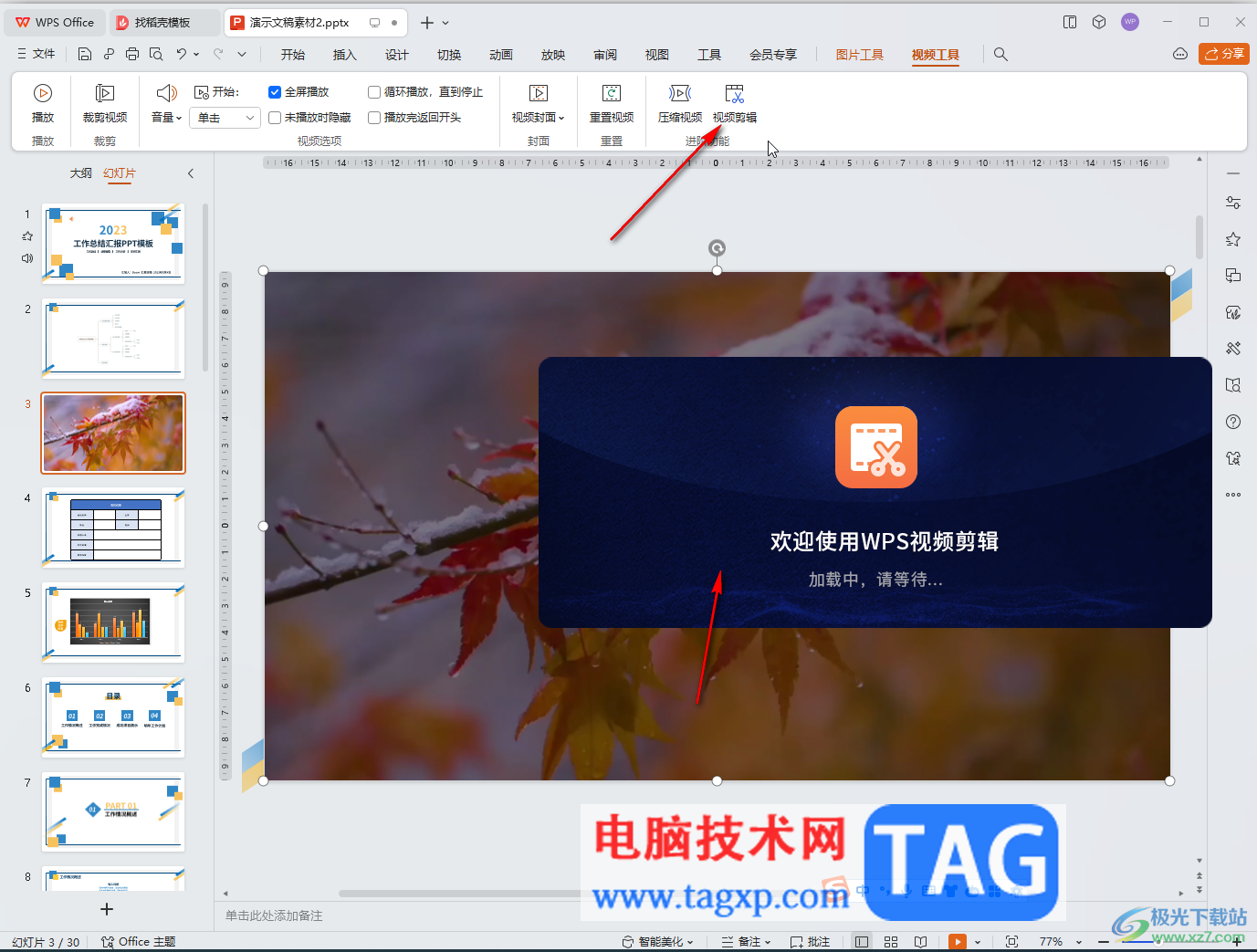Click the zoom out minus button
This screenshot has width=1257, height=952.
coord(1103,941)
